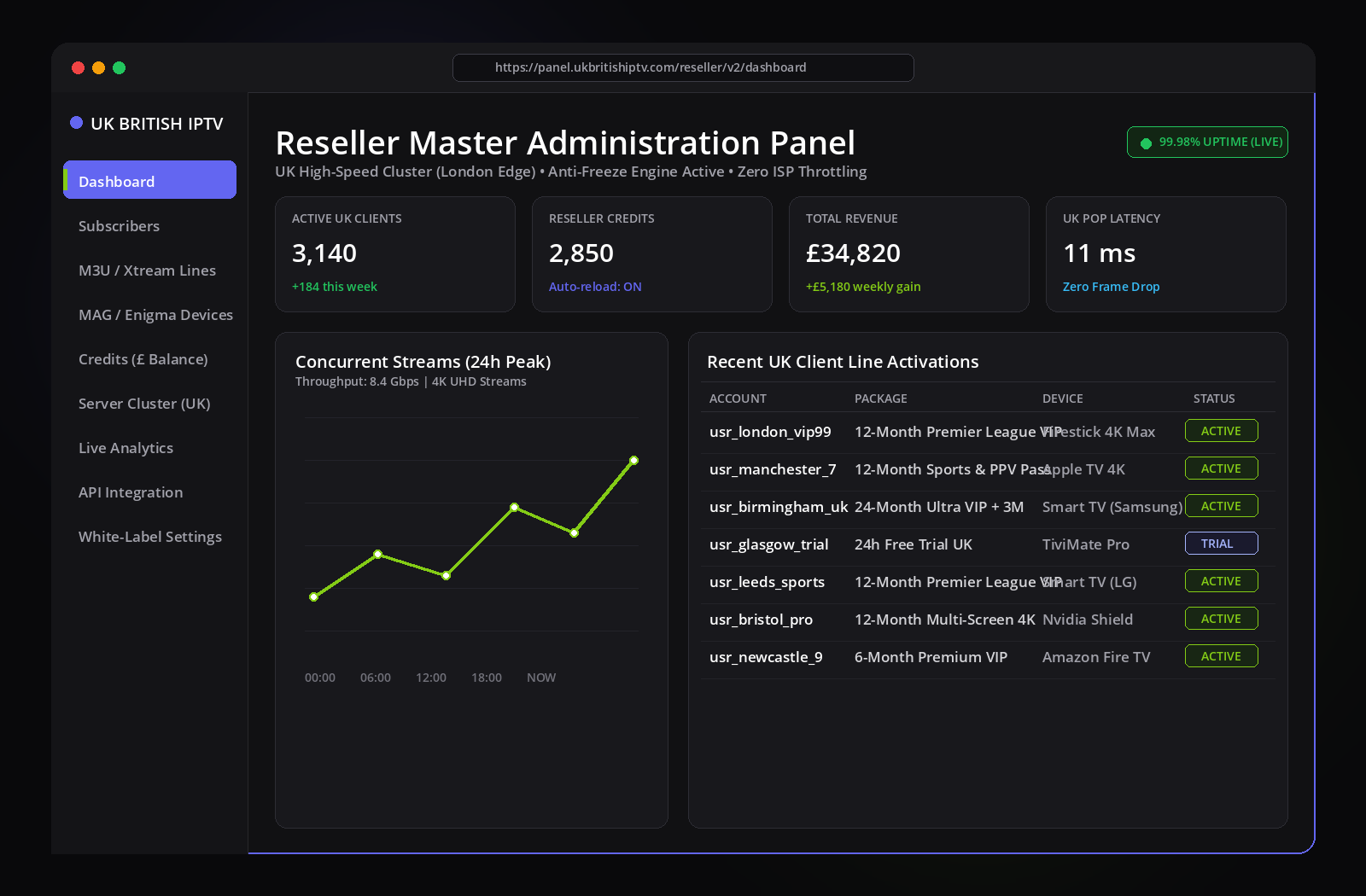Select MAG / Enigma Devices menu item
Image resolution: width=1366 pixels, height=896 pixels.
[155, 315]
